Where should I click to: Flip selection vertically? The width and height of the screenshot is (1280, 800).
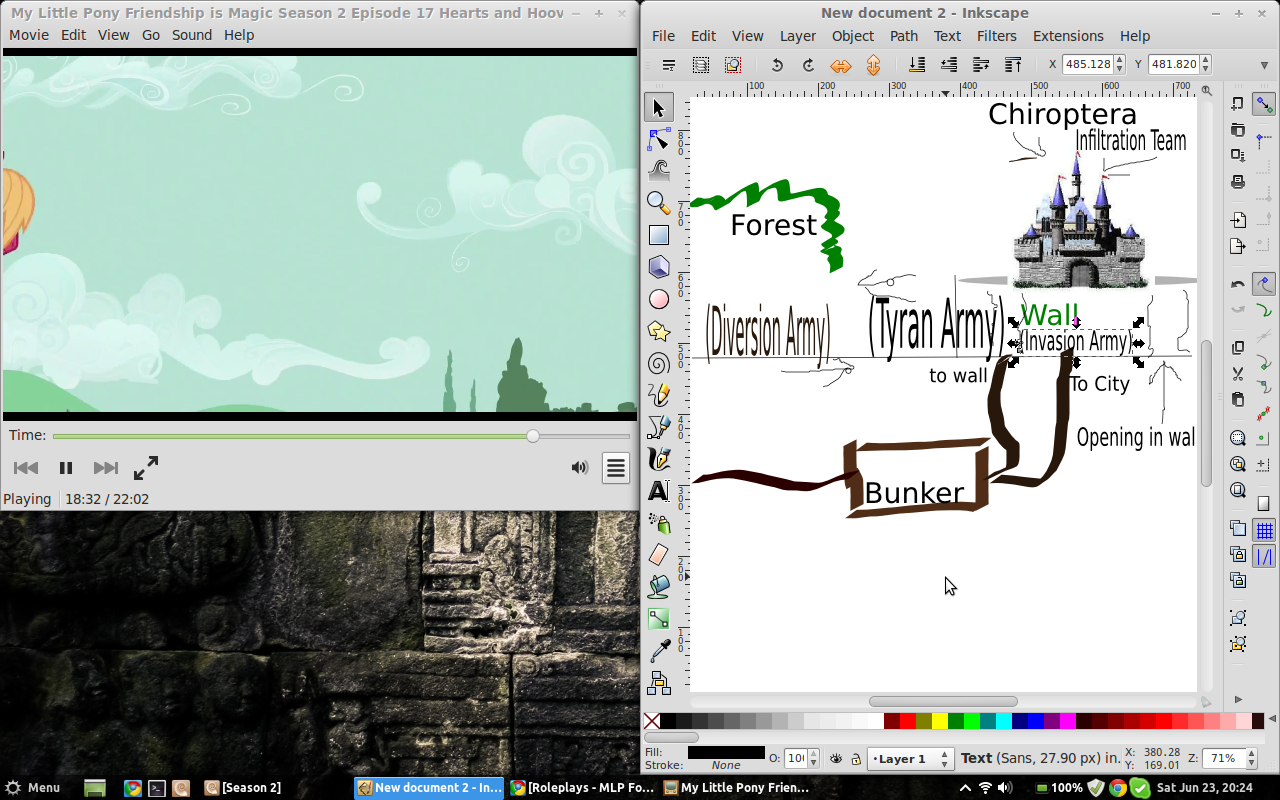(x=873, y=65)
